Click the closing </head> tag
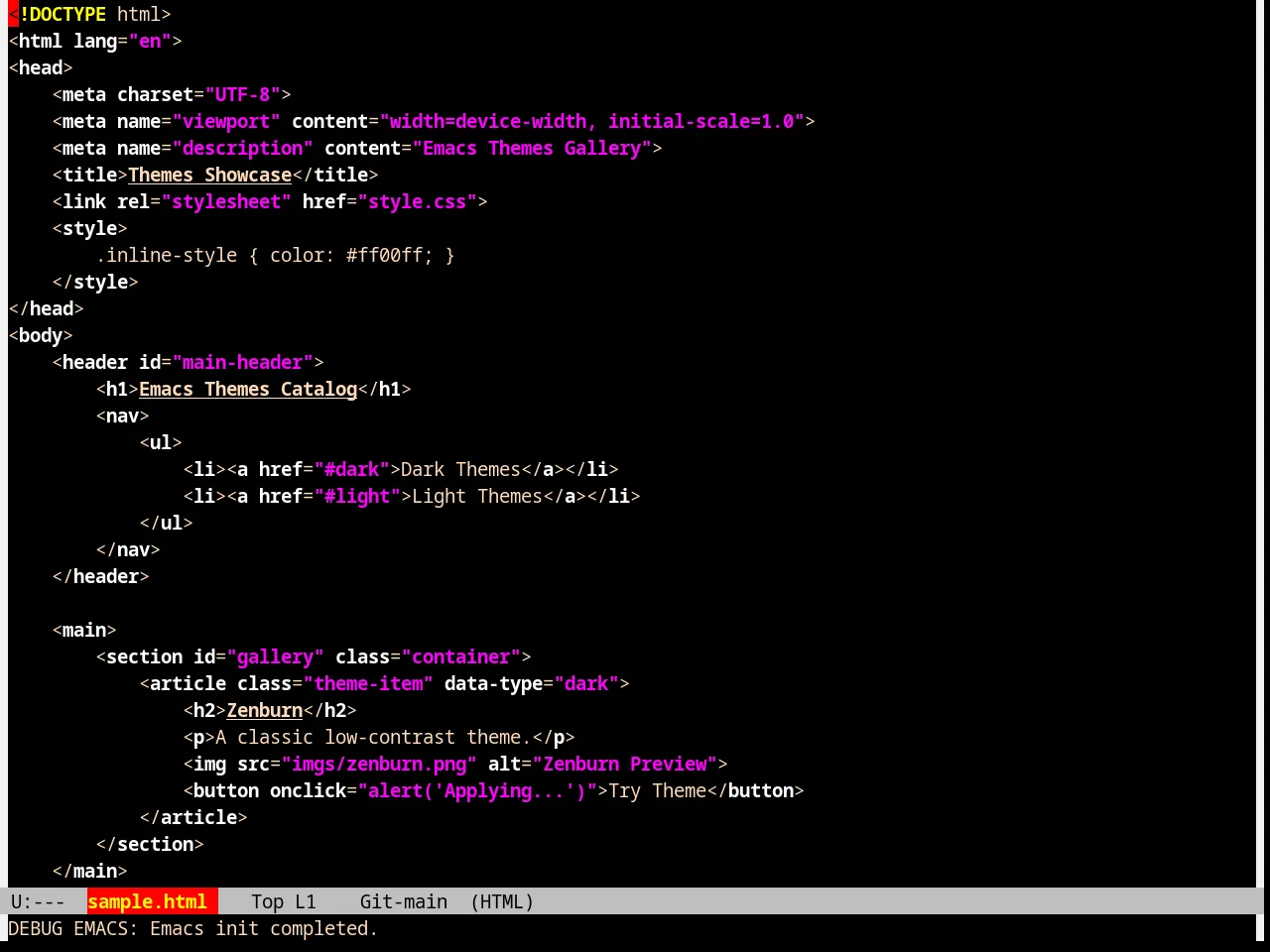Image resolution: width=1270 pixels, height=952 pixels. click(46, 308)
